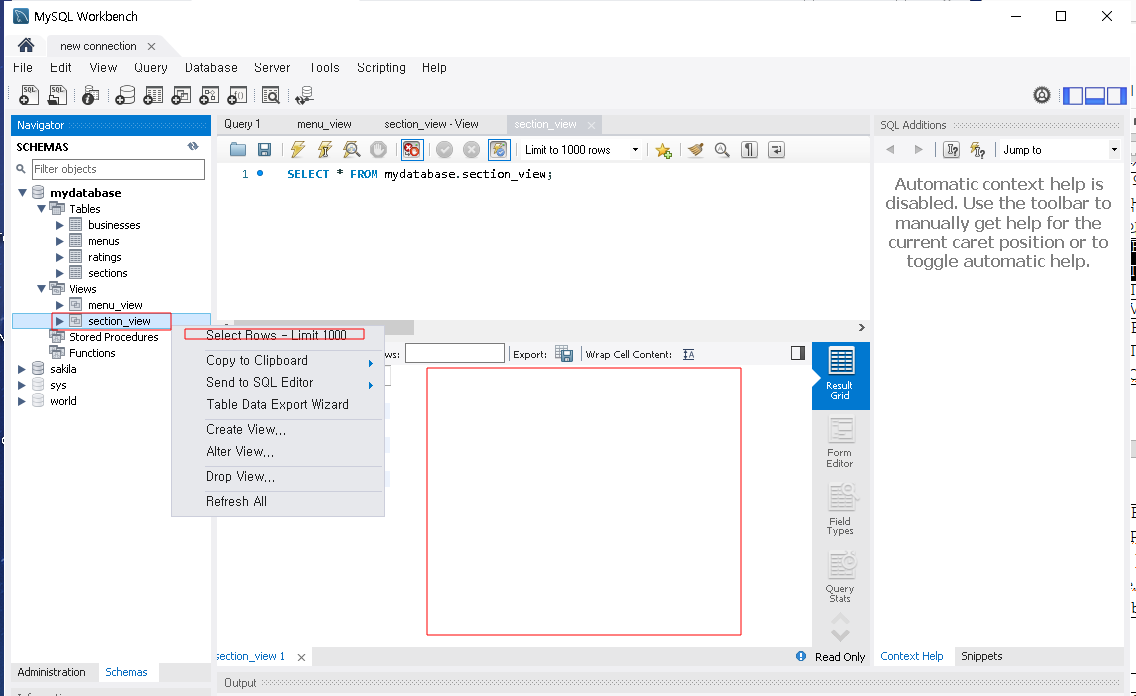This screenshot has height=696, width=1136.
Task: Toggle the result set side panel
Action: [x=798, y=353]
